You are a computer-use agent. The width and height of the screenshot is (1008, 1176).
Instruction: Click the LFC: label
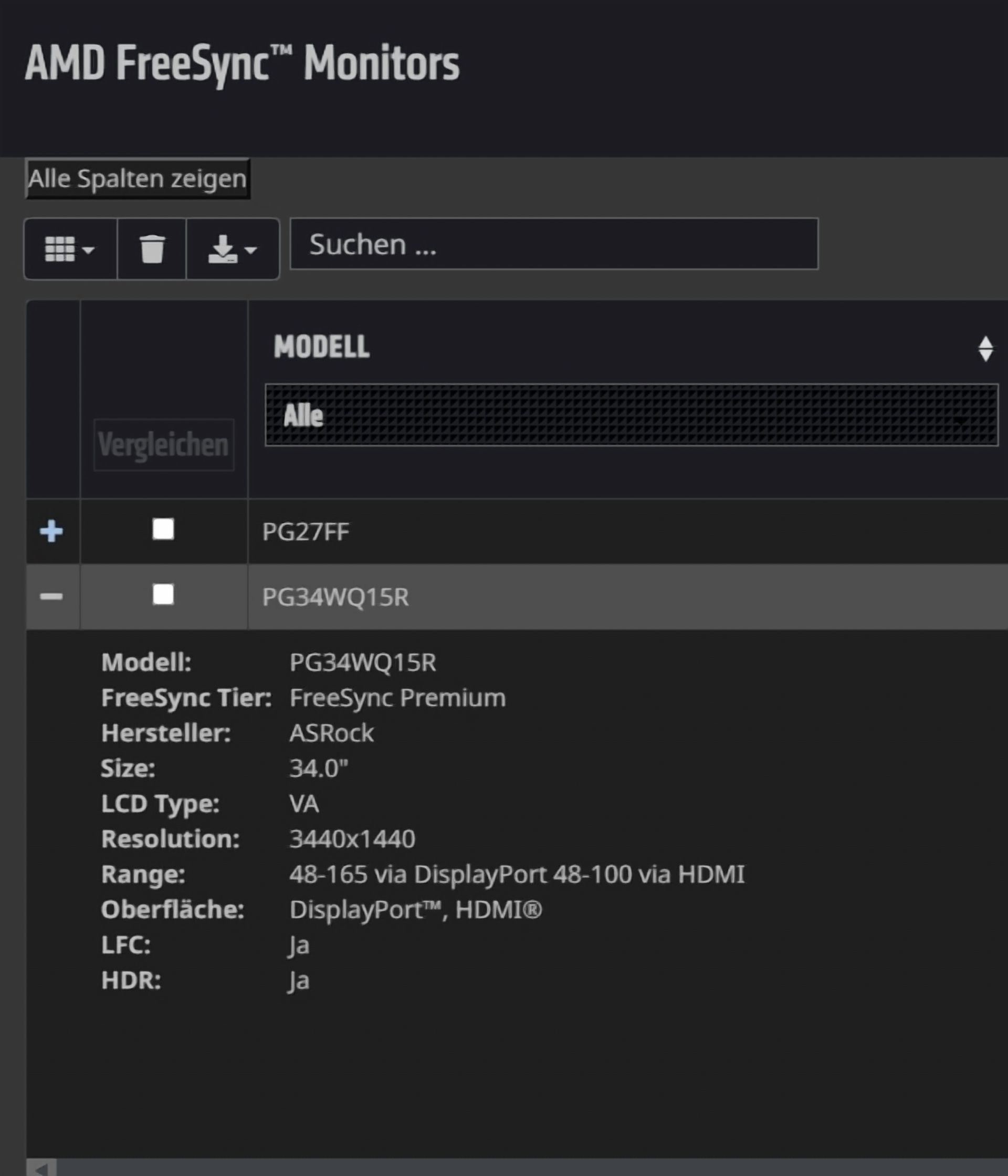click(x=126, y=945)
